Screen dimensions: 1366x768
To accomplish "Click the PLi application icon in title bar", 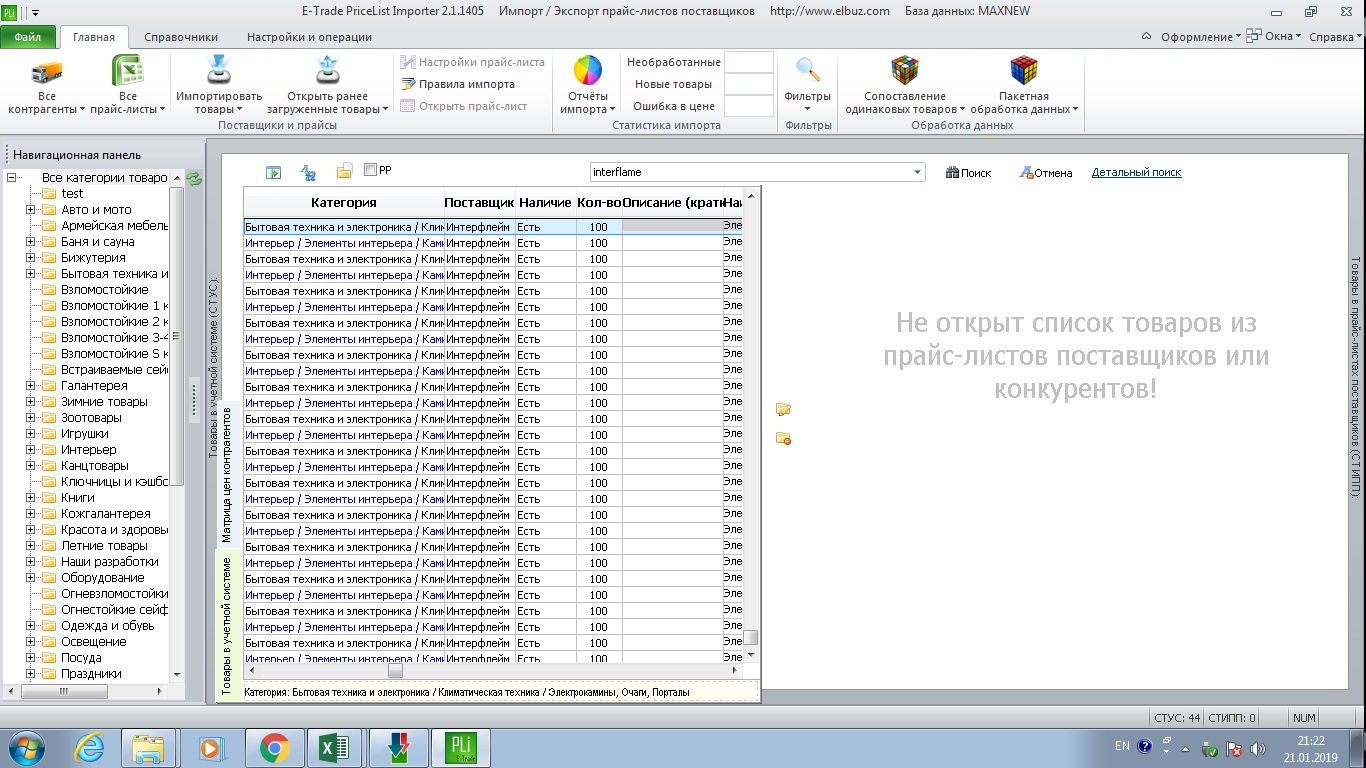I will coord(9,12).
